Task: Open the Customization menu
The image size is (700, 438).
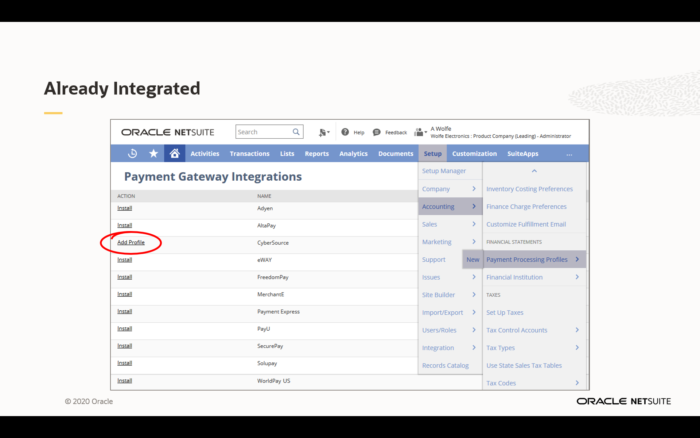Action: point(474,154)
